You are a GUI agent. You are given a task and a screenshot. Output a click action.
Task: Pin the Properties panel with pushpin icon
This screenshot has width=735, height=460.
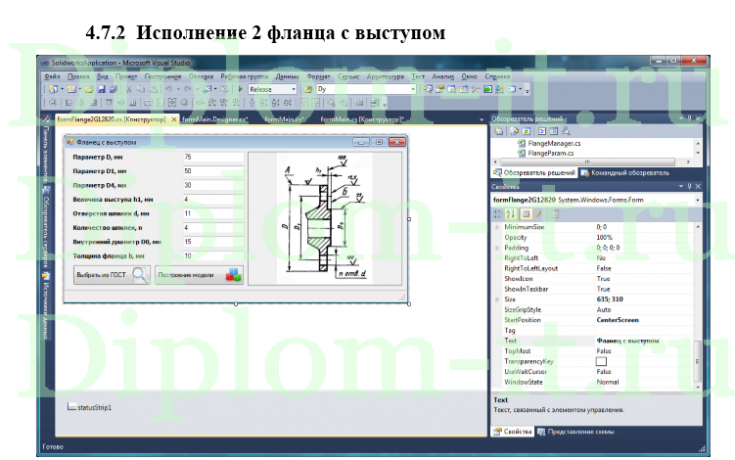690,187
